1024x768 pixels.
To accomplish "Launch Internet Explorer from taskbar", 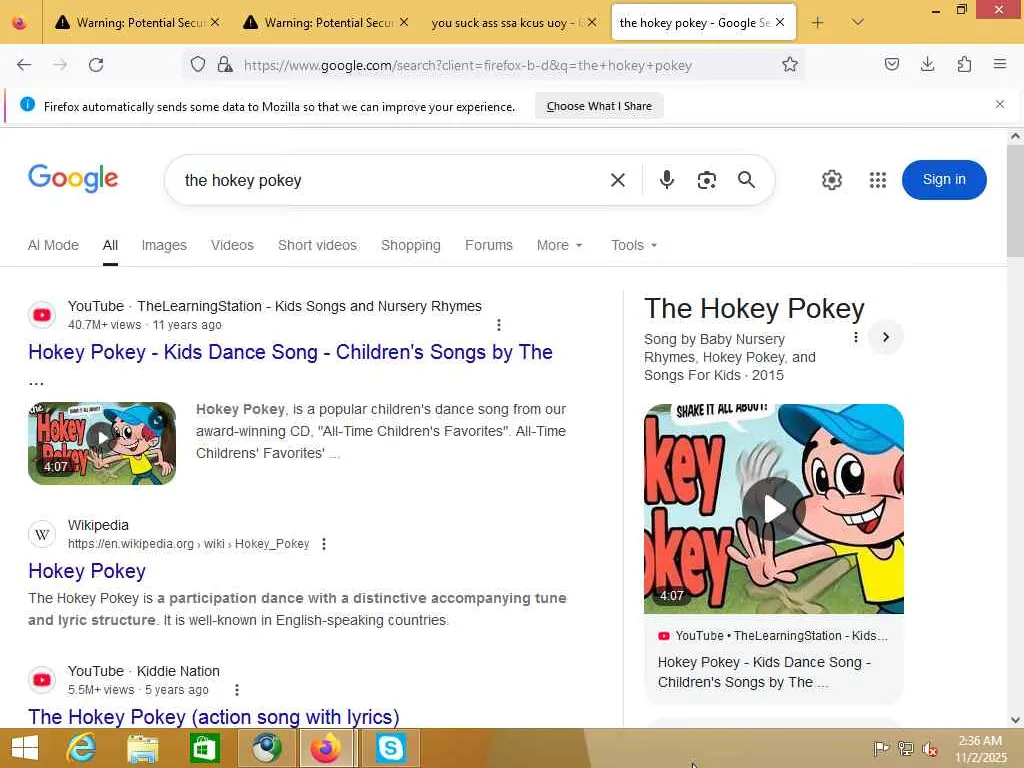I will pyautogui.click(x=81, y=748).
